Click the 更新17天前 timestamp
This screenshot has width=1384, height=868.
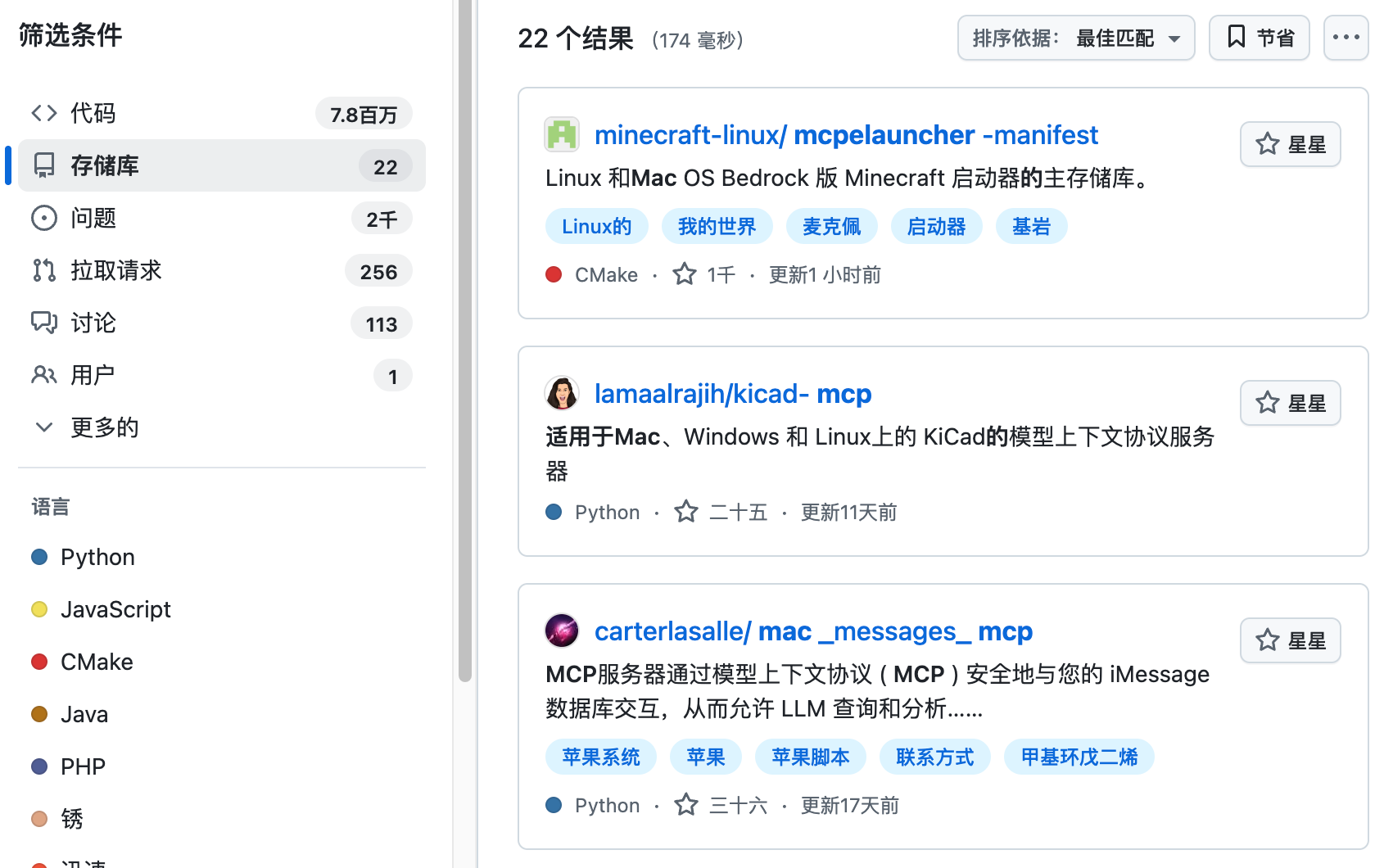point(849,805)
